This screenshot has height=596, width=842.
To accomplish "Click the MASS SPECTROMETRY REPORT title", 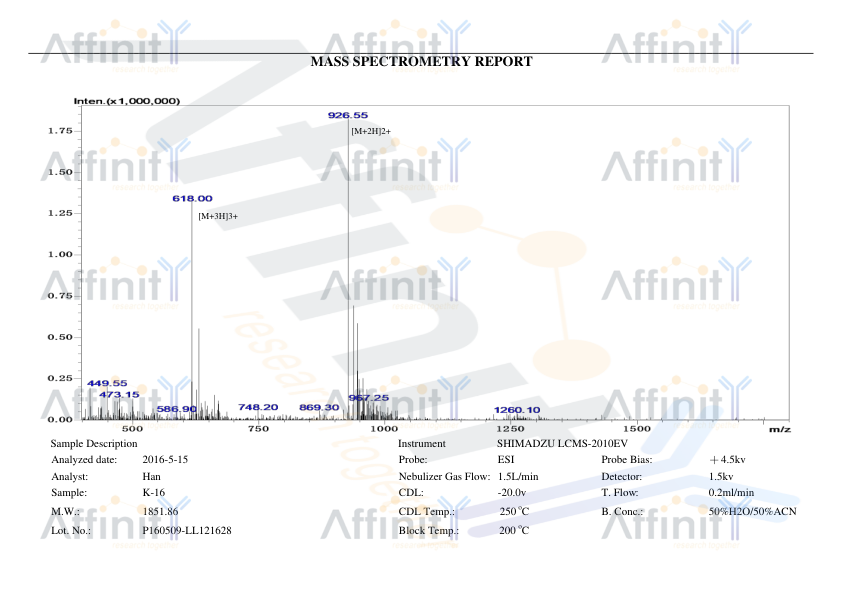I will (421, 62).
